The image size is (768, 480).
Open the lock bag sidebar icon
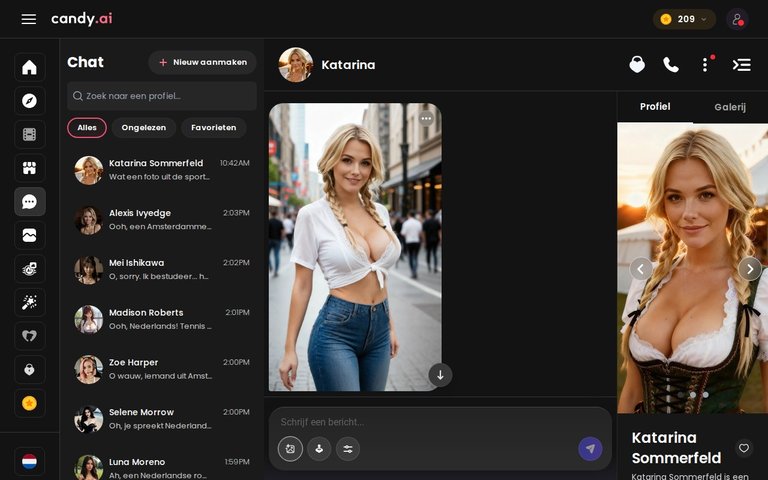(x=29, y=369)
